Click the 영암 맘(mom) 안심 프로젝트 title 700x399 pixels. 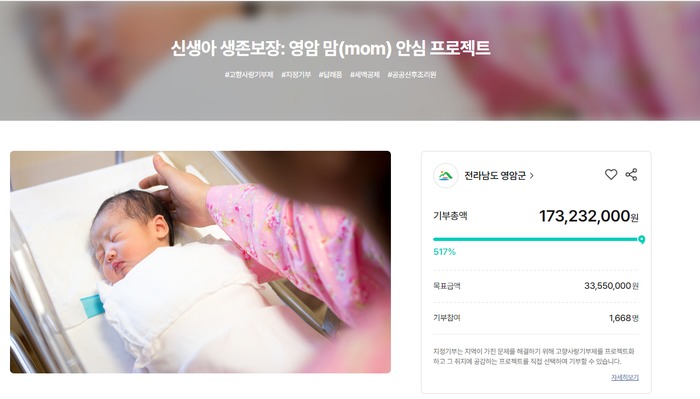[390, 48]
